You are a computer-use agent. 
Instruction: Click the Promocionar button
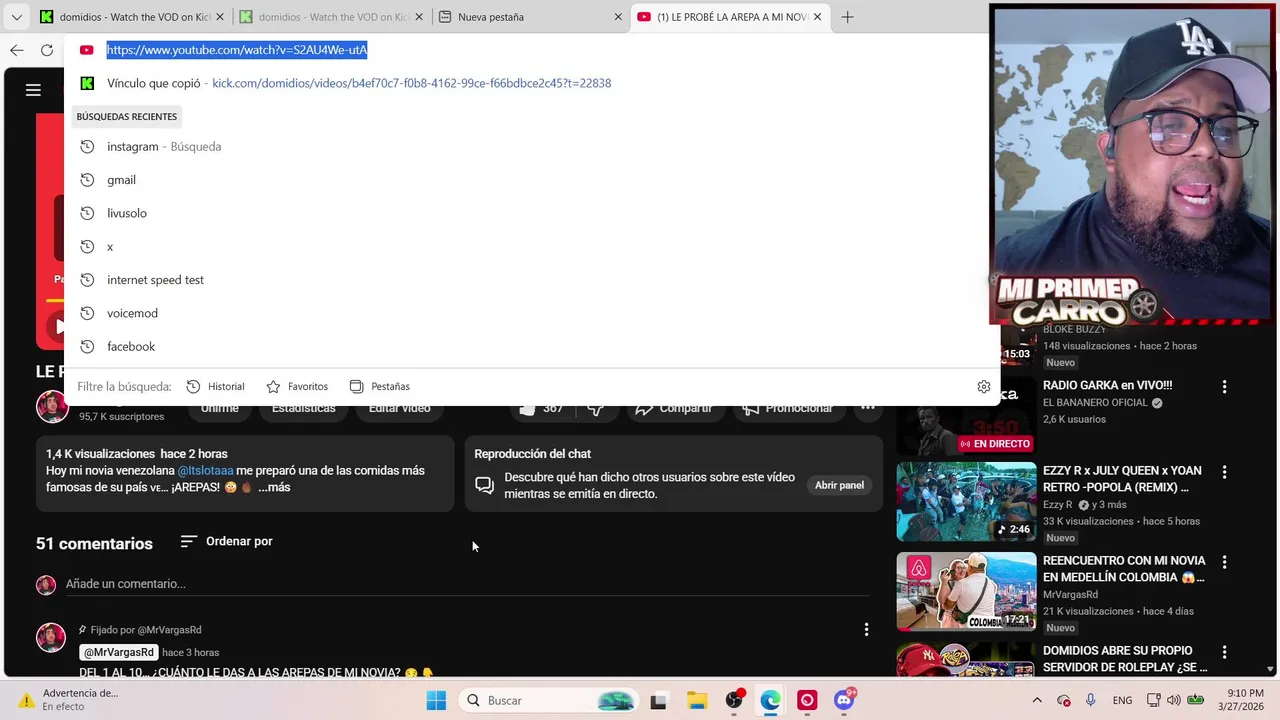(x=788, y=408)
